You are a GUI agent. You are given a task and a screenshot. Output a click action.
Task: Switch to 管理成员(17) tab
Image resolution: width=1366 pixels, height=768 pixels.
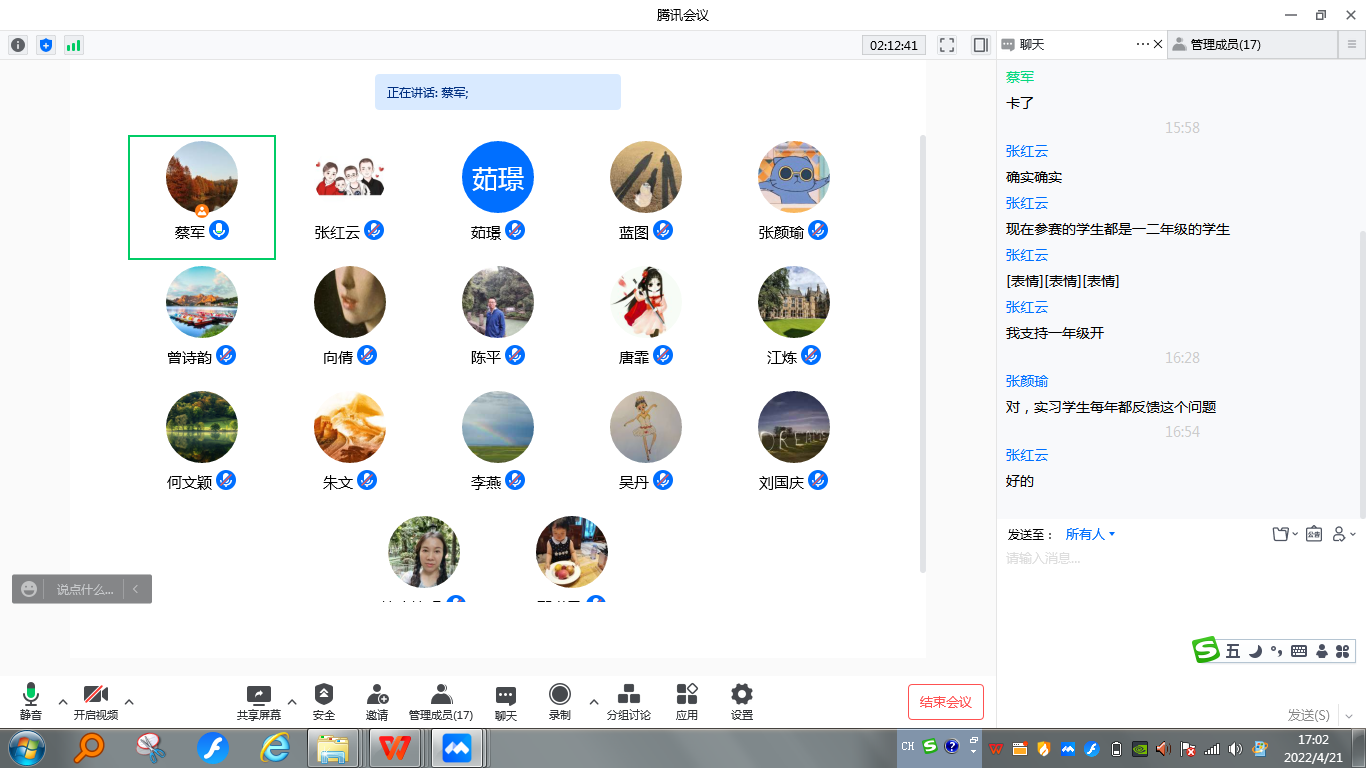1224,45
